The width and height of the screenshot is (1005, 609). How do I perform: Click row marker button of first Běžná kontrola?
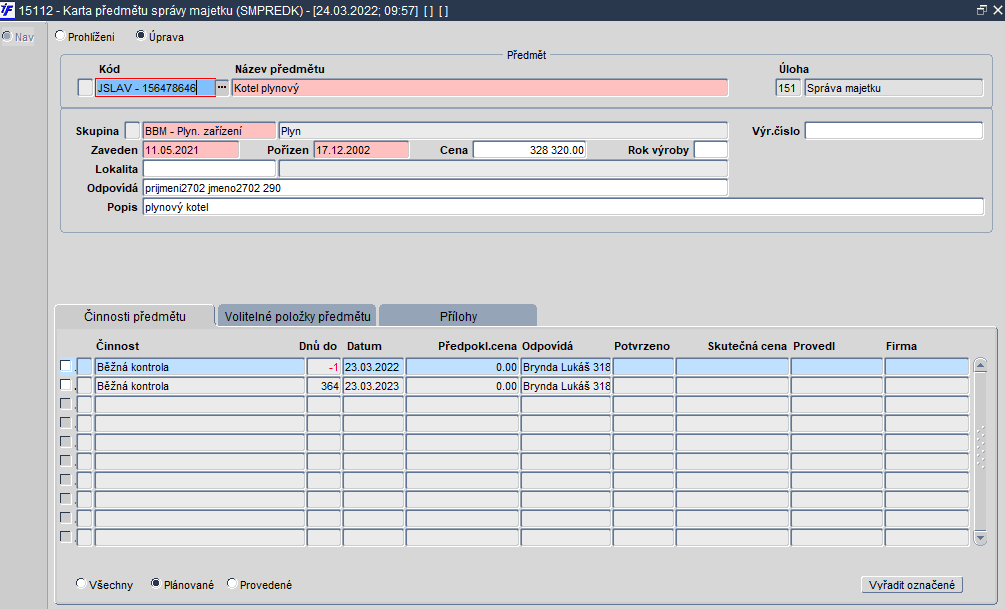[x=85, y=367]
